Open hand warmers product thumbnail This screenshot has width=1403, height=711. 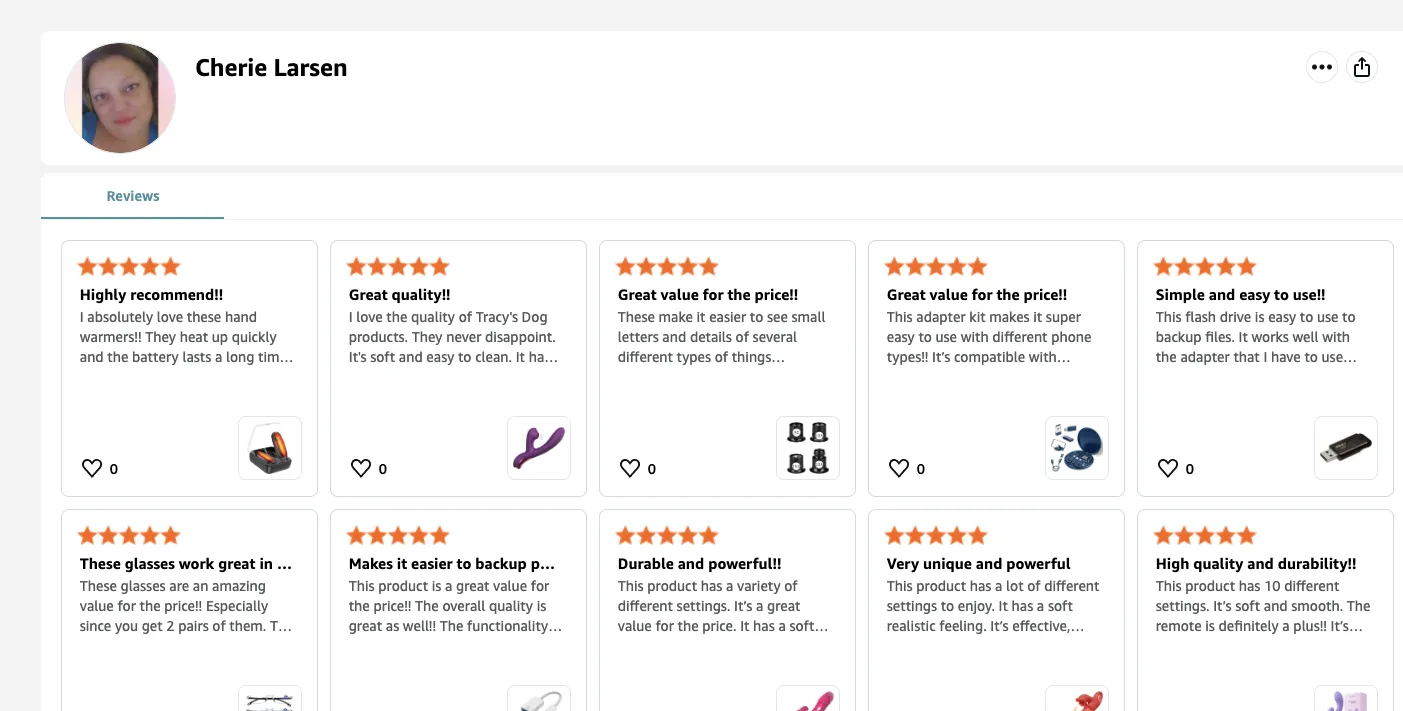pyautogui.click(x=270, y=448)
